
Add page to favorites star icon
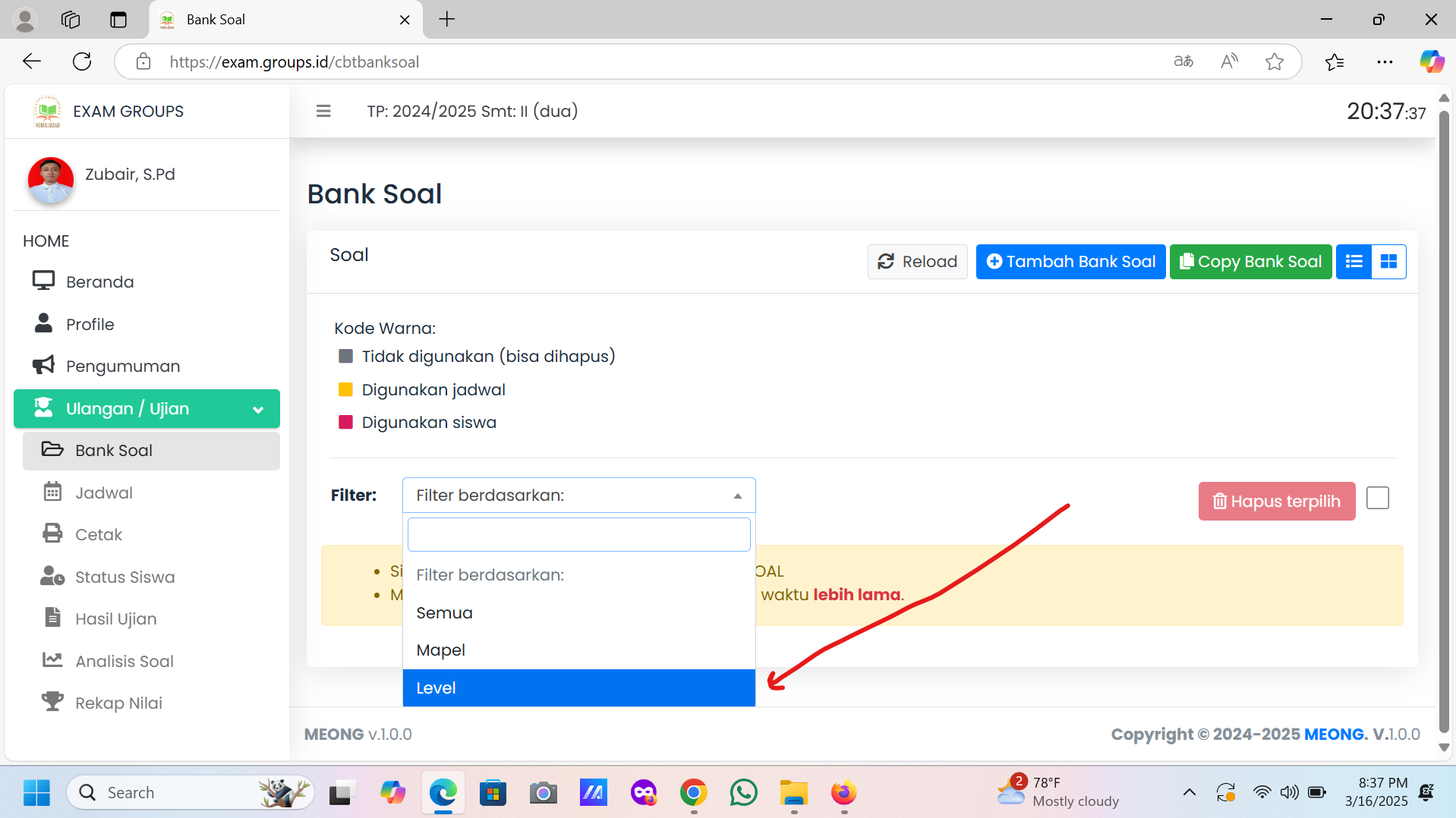tap(1275, 61)
